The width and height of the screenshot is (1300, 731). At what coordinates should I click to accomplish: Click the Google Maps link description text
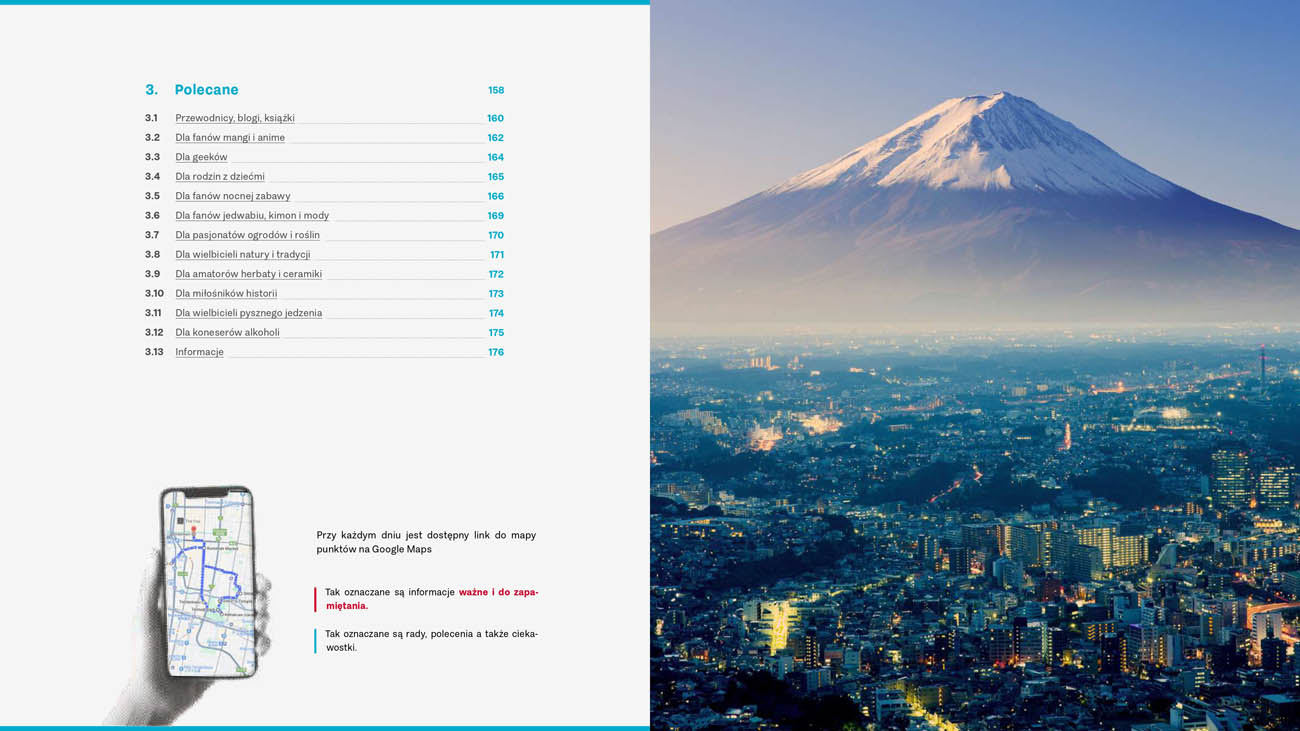(426, 542)
